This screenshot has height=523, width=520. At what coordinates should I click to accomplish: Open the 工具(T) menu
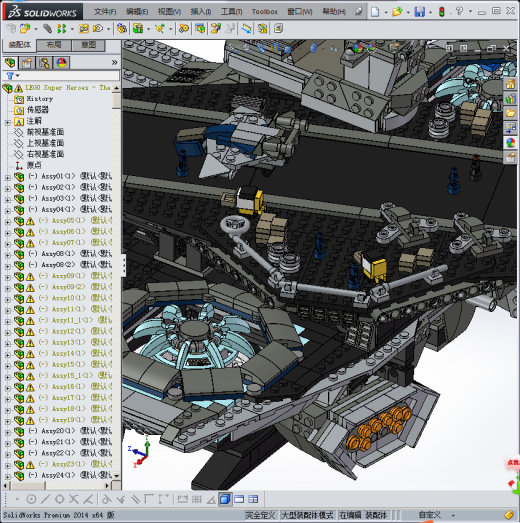click(x=232, y=12)
